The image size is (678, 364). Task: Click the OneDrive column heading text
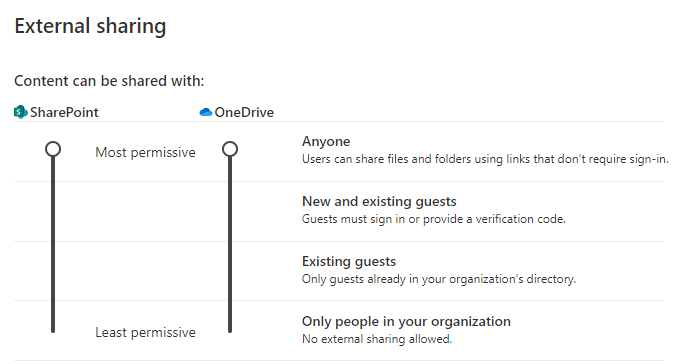(244, 112)
